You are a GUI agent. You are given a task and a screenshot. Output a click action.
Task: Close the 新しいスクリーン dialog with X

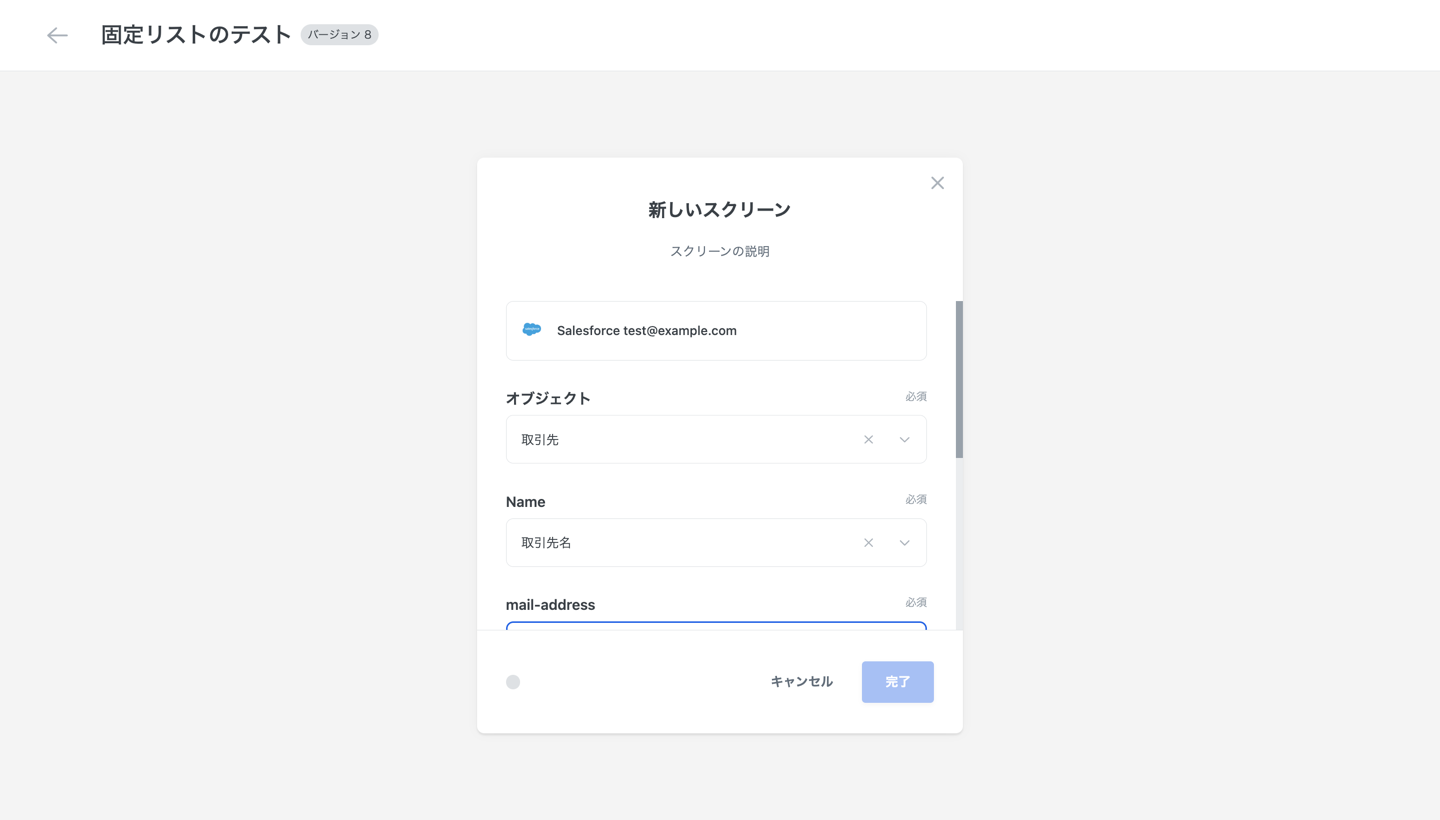(x=937, y=183)
